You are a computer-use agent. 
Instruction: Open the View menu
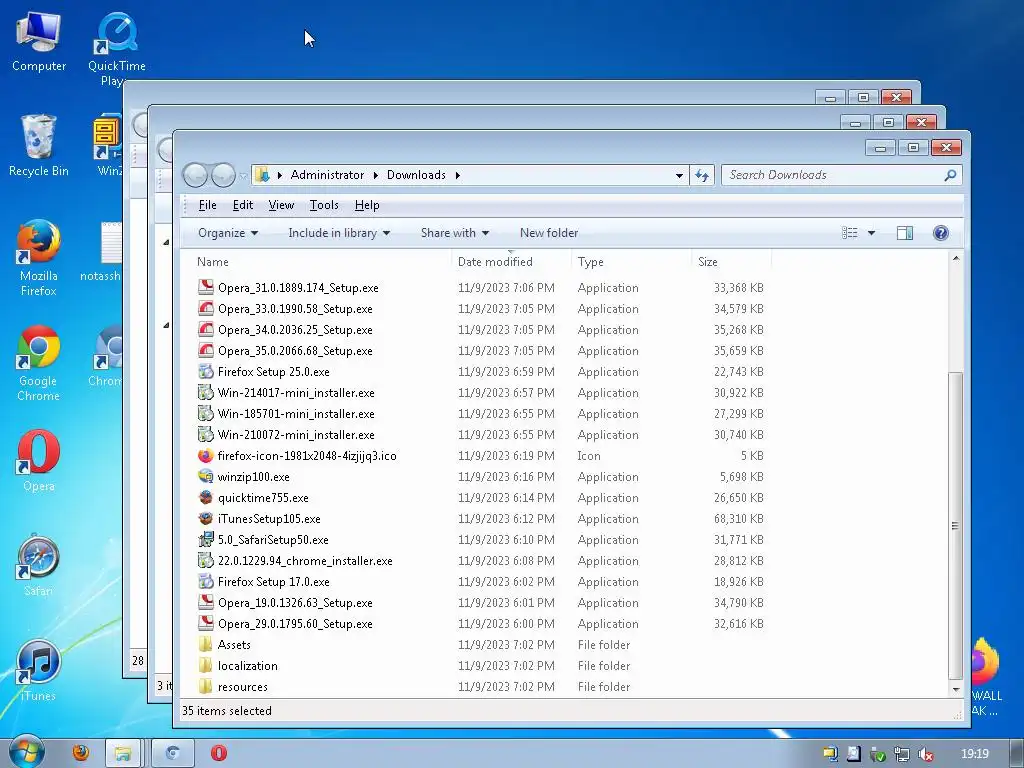tap(281, 205)
